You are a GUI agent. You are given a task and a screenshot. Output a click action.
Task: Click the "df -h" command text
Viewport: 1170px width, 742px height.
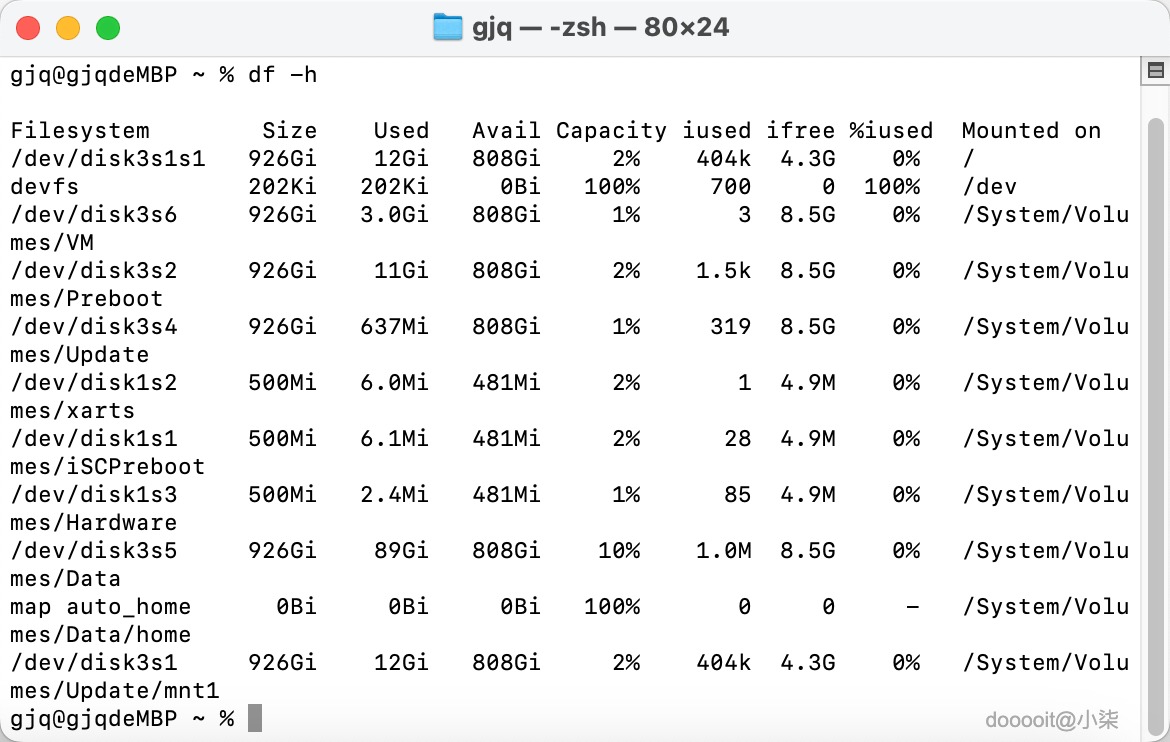pos(283,75)
